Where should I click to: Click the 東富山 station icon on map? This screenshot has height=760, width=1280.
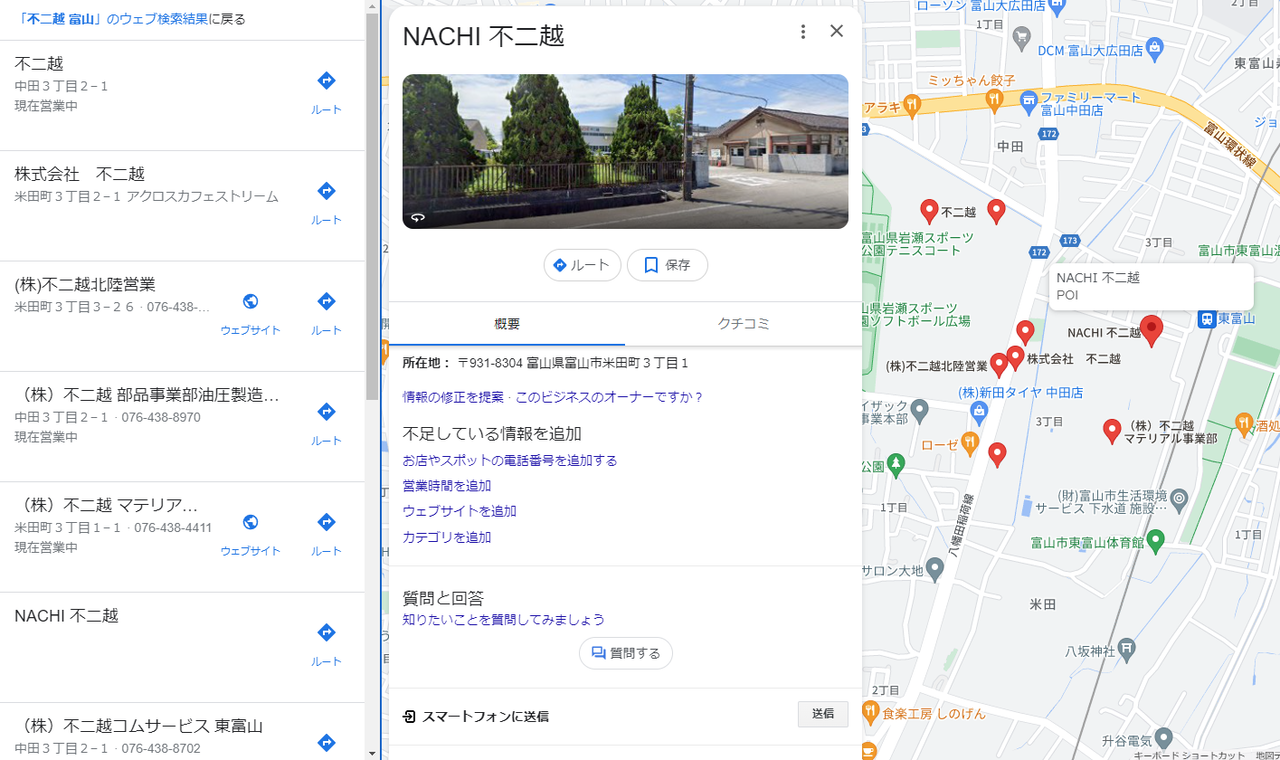1208,319
